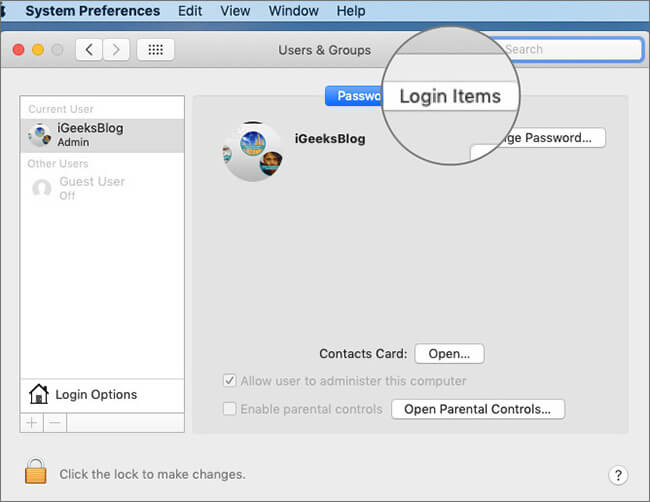The height and width of the screenshot is (502, 650).
Task: Enable parental controls checkbox
Action: 230,409
